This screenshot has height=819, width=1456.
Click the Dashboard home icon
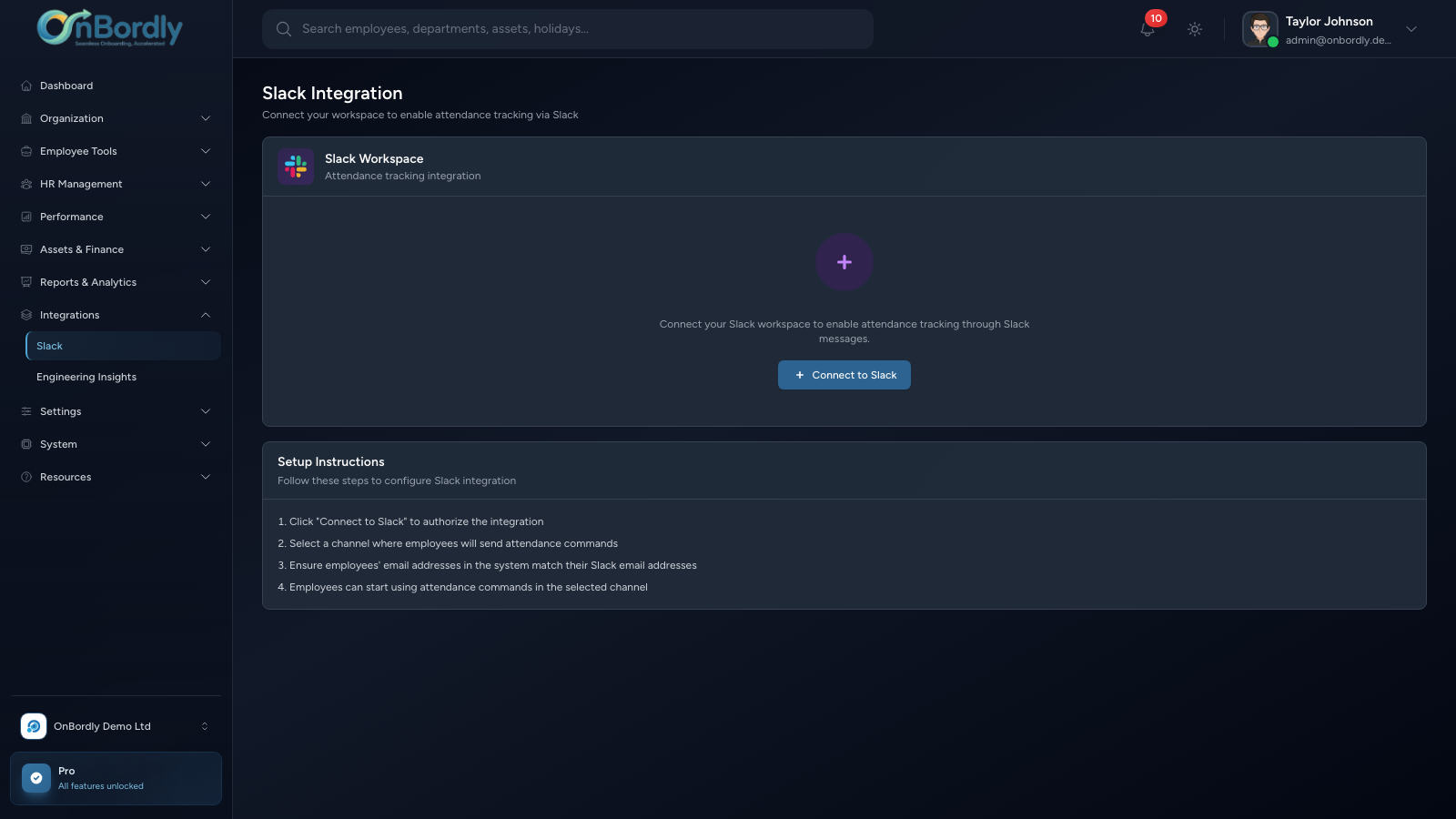[26, 86]
